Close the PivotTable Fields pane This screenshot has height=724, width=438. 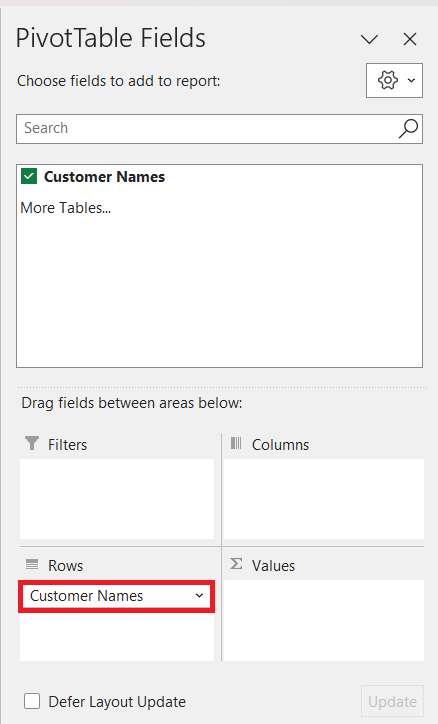pos(410,39)
